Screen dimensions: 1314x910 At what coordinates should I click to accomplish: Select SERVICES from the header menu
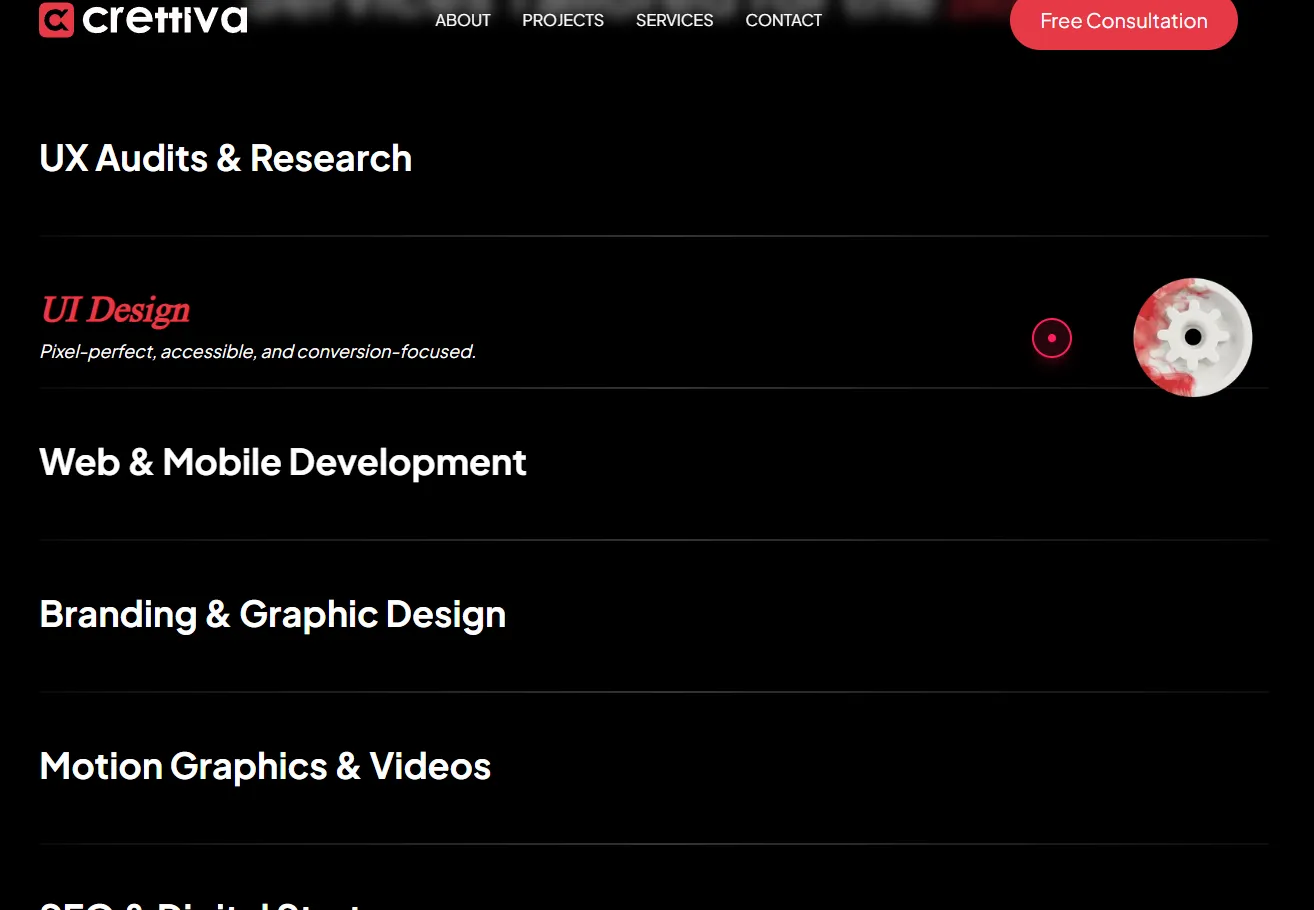(x=674, y=20)
